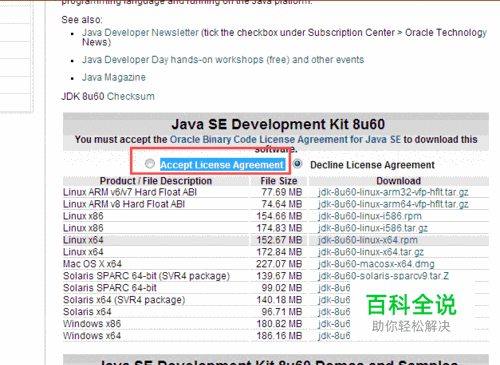Click the 'Product / File Description' column header
The height and width of the screenshot is (365, 500).
(x=156, y=181)
